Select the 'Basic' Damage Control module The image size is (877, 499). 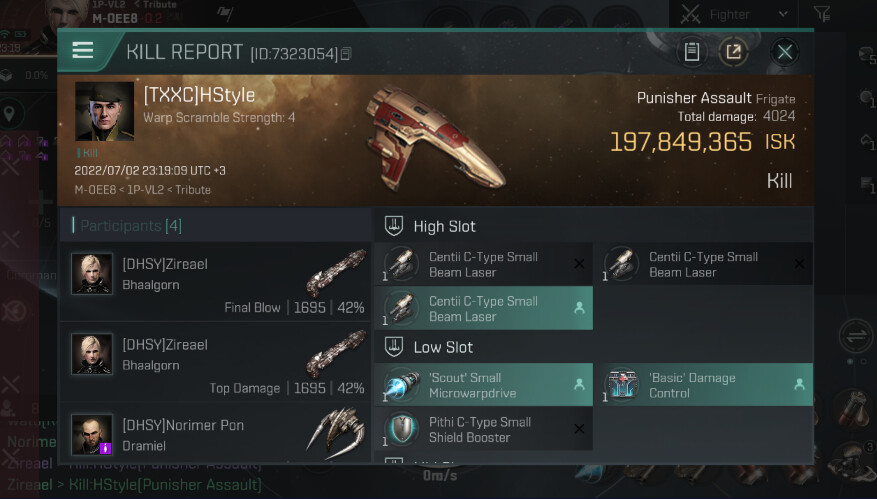point(704,385)
